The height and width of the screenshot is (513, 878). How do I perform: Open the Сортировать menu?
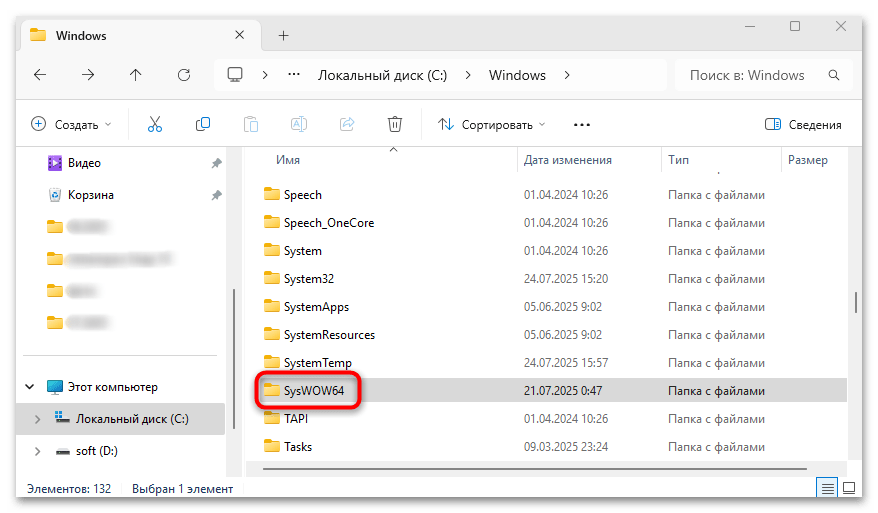click(492, 124)
